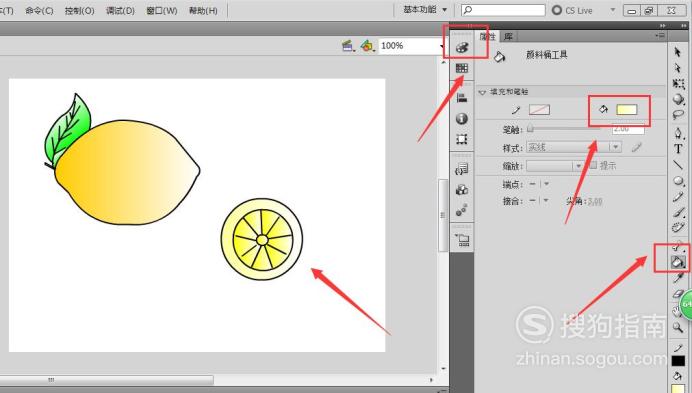This screenshot has height=393, width=692.
Task: Switch to the 属性 properties tab
Action: 488,37
